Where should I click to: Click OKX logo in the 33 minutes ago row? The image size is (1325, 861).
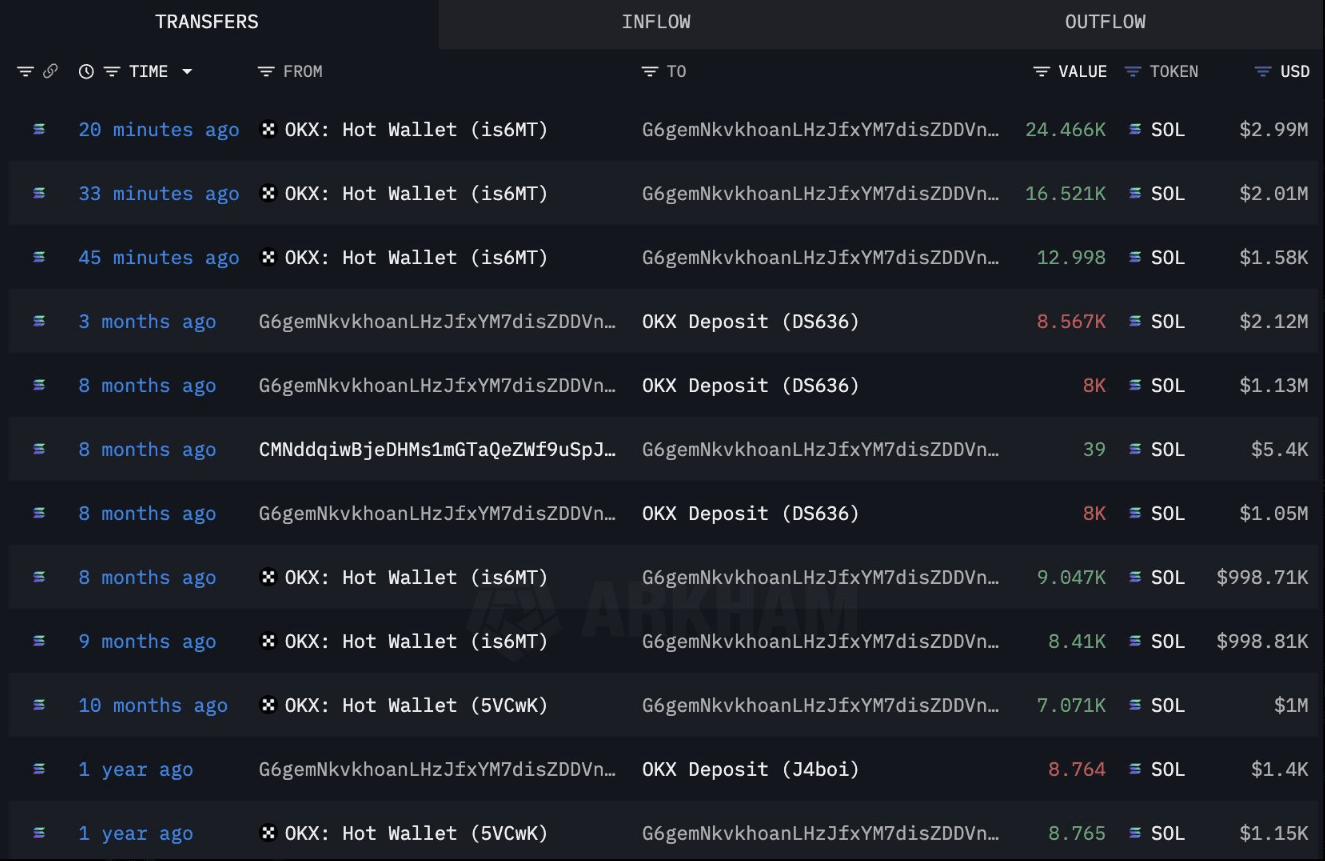tap(268, 193)
